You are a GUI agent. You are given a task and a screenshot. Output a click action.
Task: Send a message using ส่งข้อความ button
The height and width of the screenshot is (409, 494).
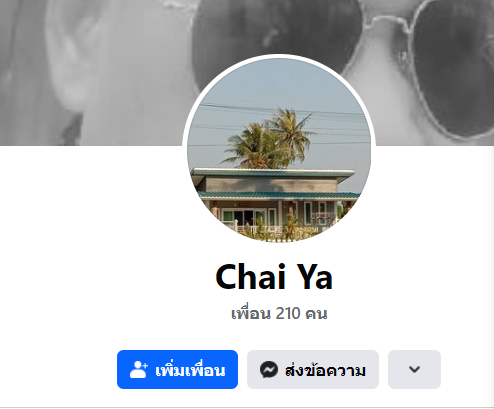[x=313, y=369]
